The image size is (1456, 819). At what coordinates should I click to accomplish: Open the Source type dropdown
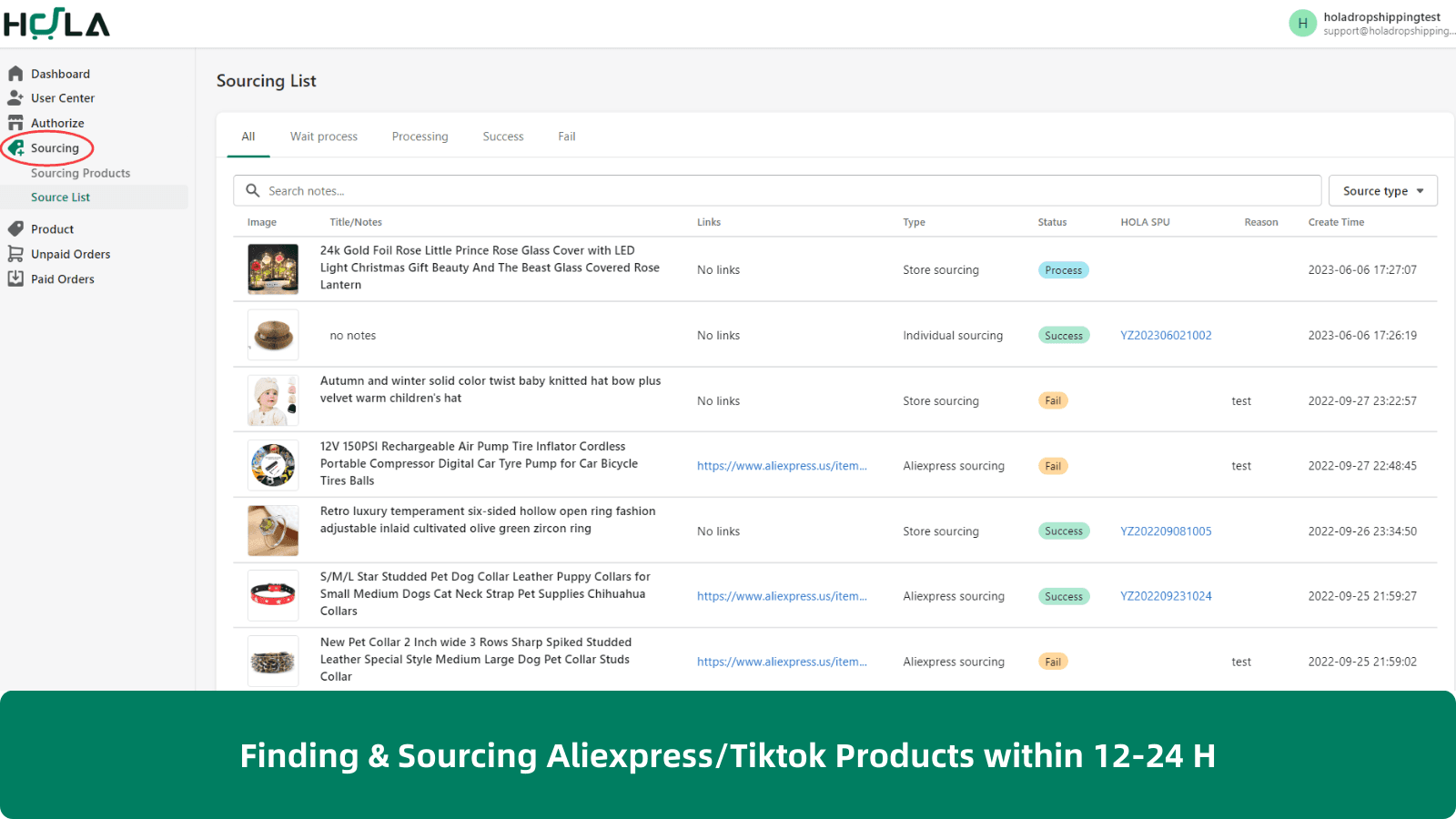click(1382, 191)
